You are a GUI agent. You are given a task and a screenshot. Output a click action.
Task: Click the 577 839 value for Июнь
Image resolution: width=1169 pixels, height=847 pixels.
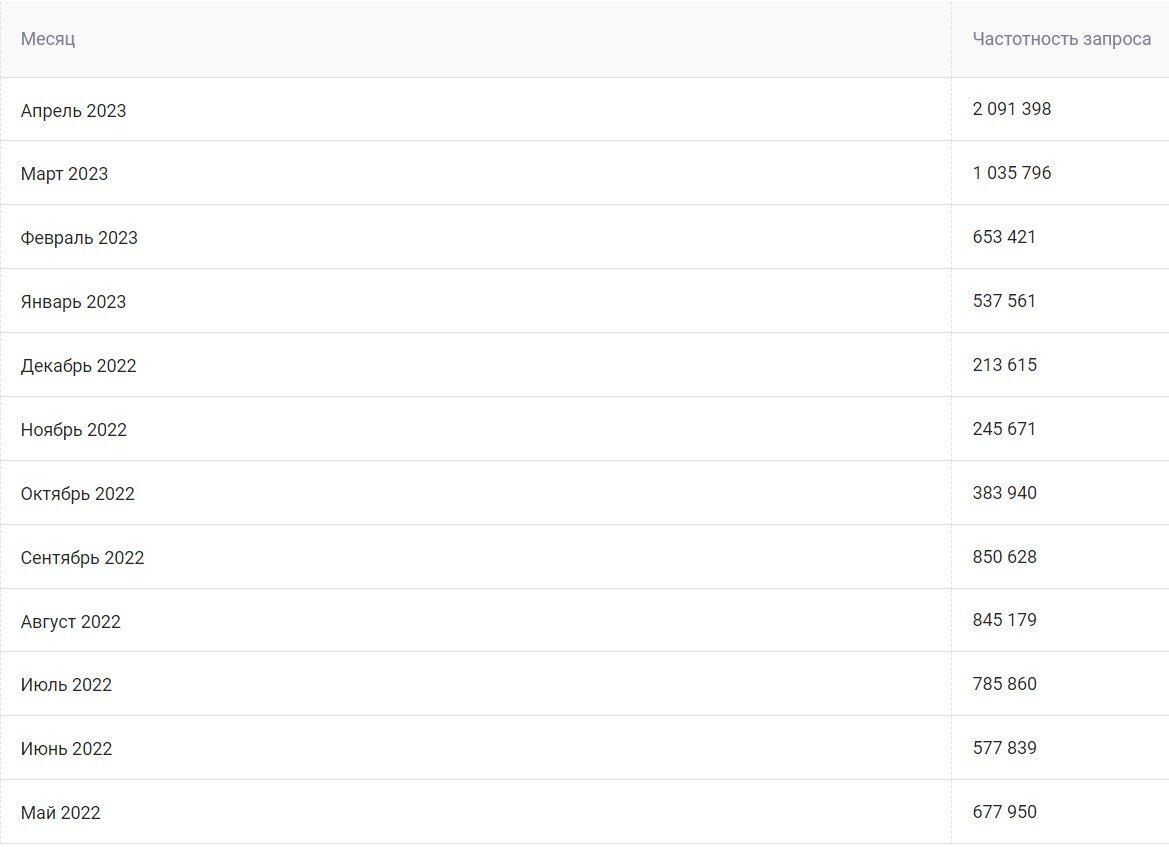[x=1004, y=748]
